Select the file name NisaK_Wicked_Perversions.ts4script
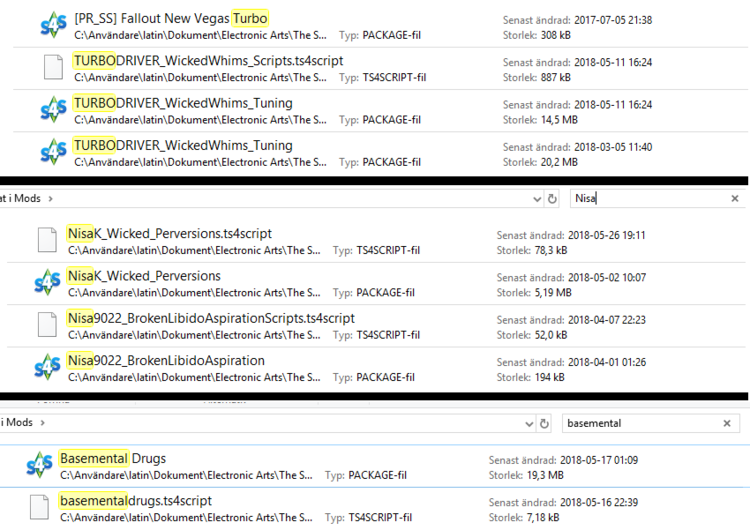Screen dimensions: 750x530 point(169,233)
